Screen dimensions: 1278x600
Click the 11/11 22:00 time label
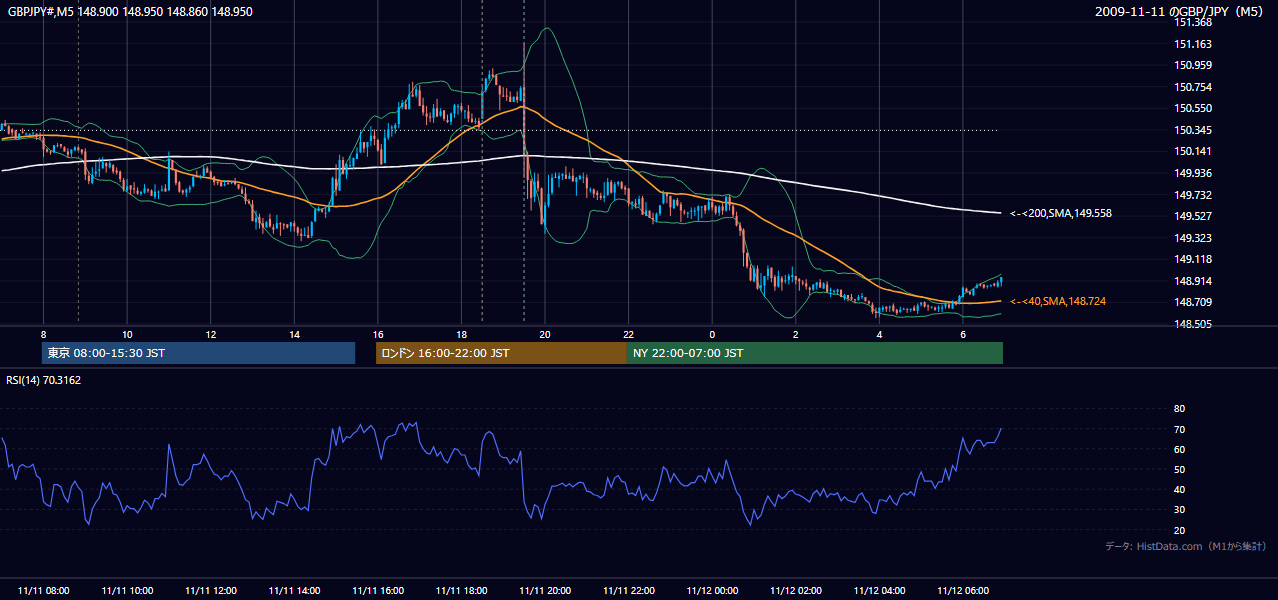(x=628, y=591)
